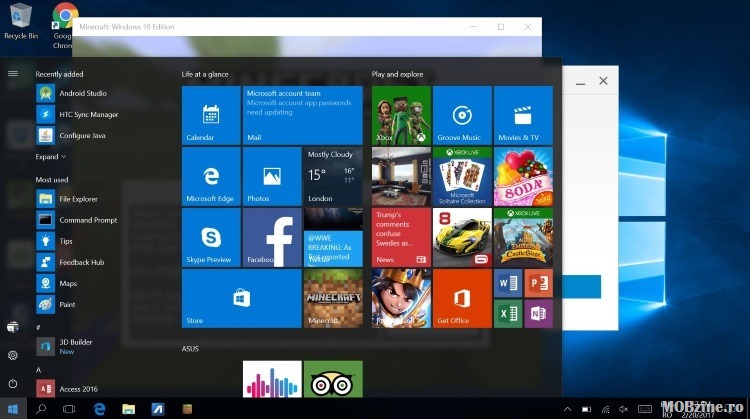Open the Royal Revolt crowned character tile
The width and height of the screenshot is (750, 419).
(401, 298)
